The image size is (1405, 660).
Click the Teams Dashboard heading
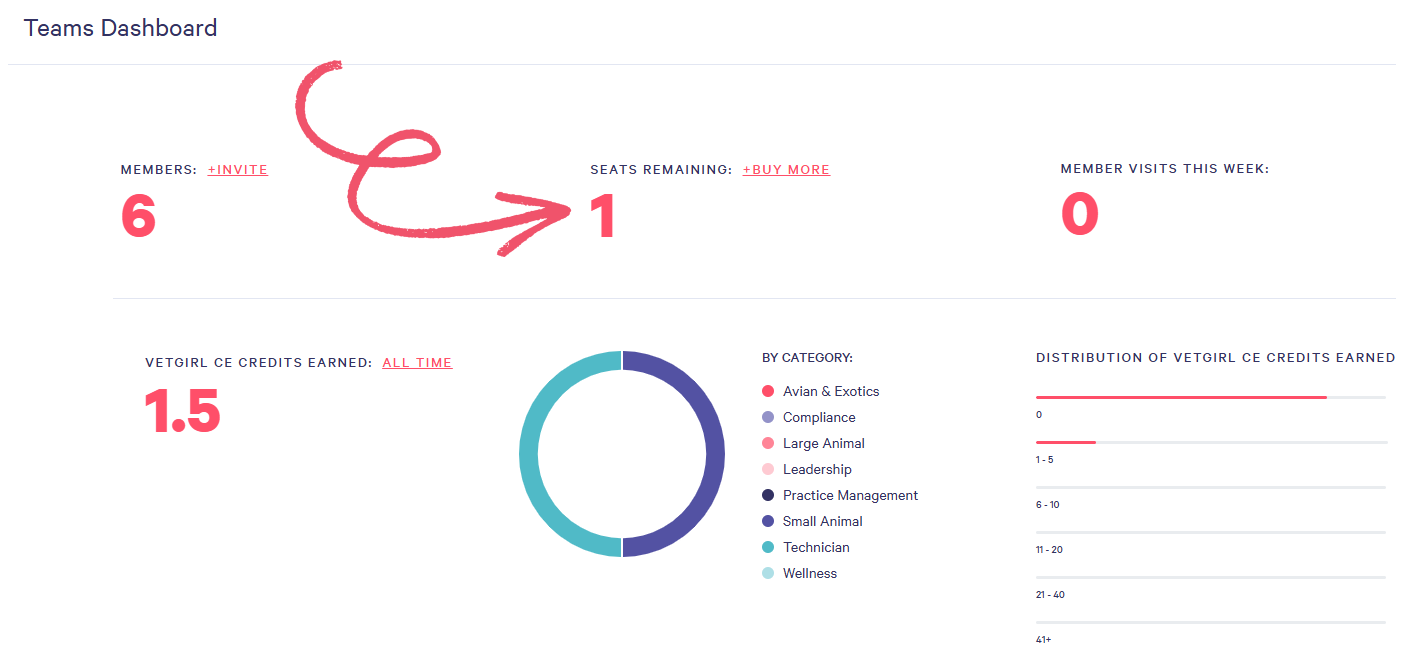tap(120, 28)
